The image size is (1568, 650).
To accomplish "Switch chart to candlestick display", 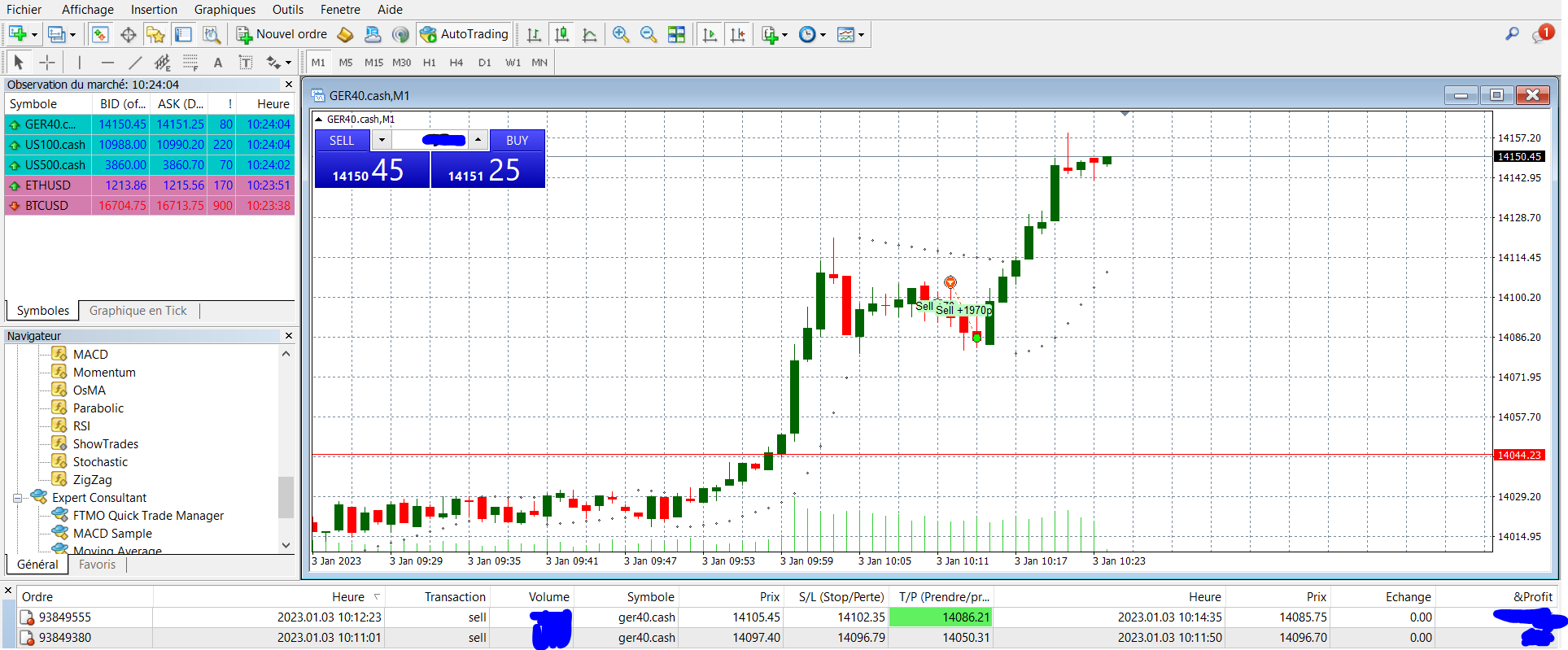I will [561, 34].
